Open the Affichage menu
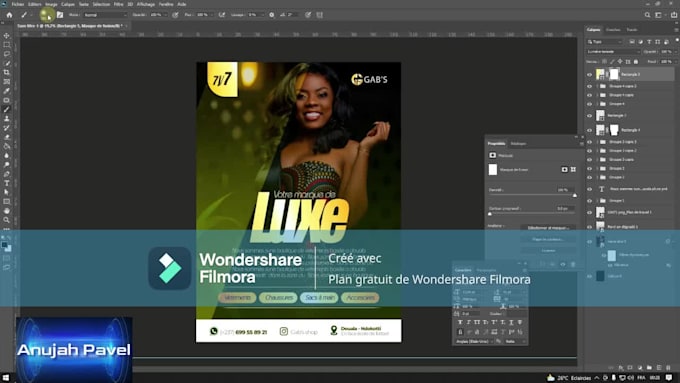The image size is (680, 383). click(146, 4)
